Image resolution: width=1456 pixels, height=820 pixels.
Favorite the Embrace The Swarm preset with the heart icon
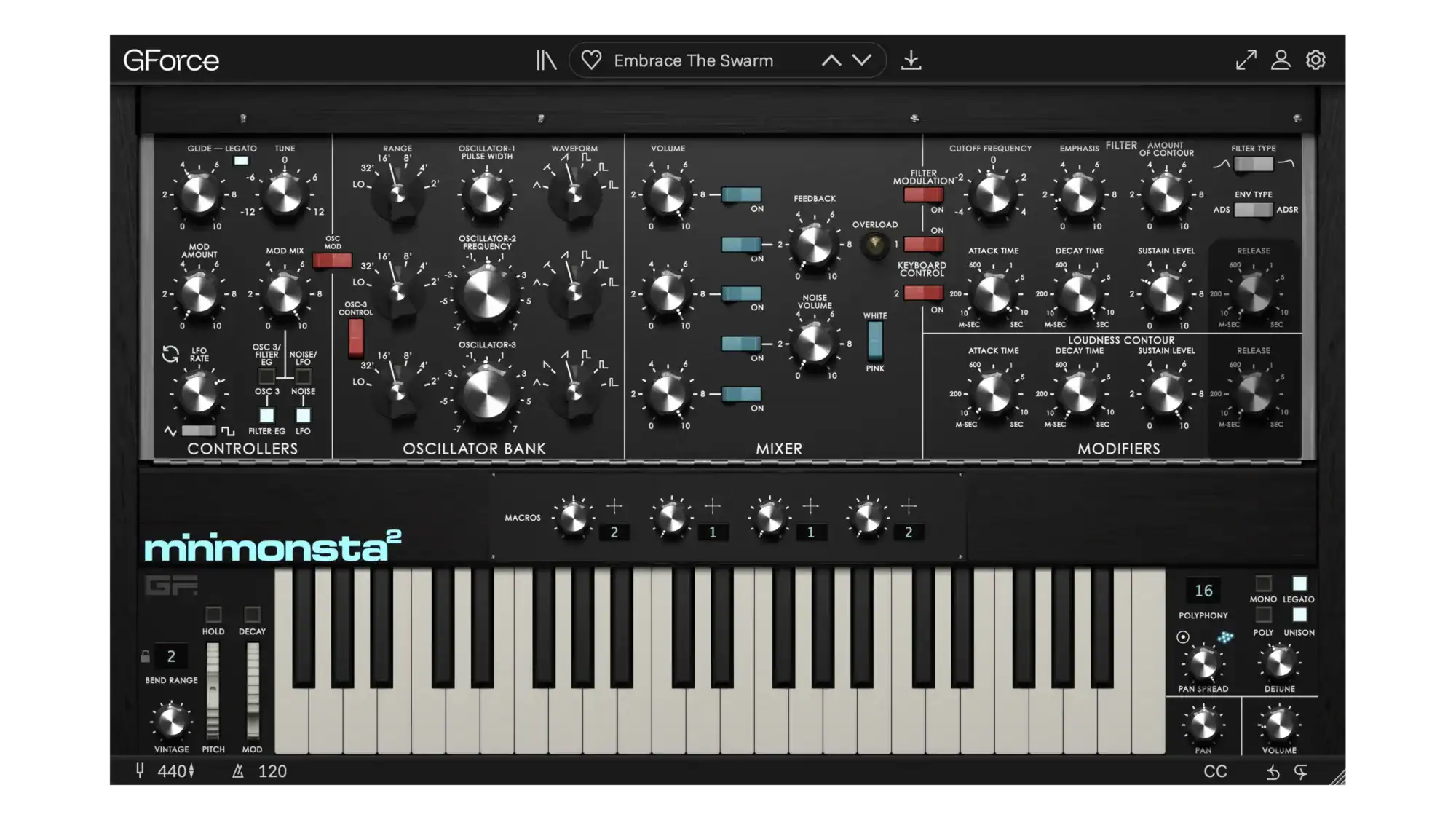click(x=591, y=60)
